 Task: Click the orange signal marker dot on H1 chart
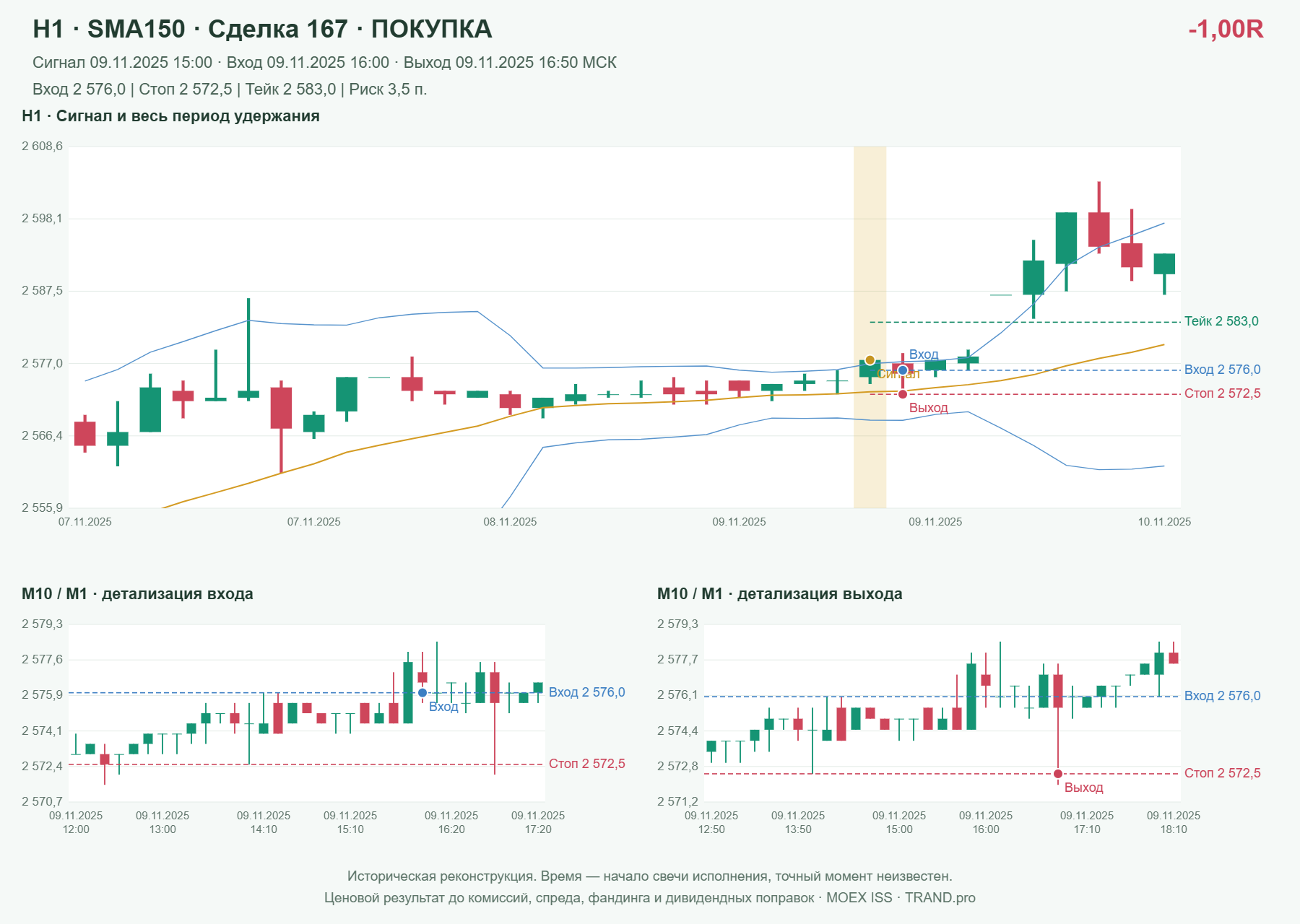click(870, 360)
